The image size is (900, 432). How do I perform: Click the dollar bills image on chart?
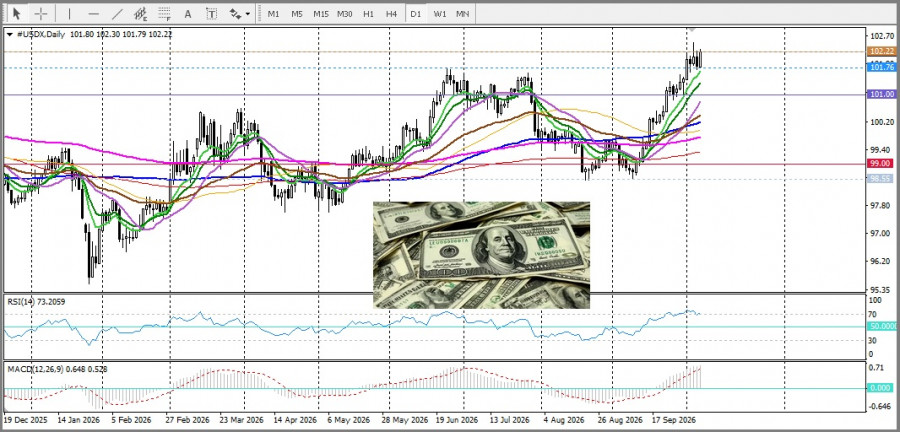click(x=481, y=255)
